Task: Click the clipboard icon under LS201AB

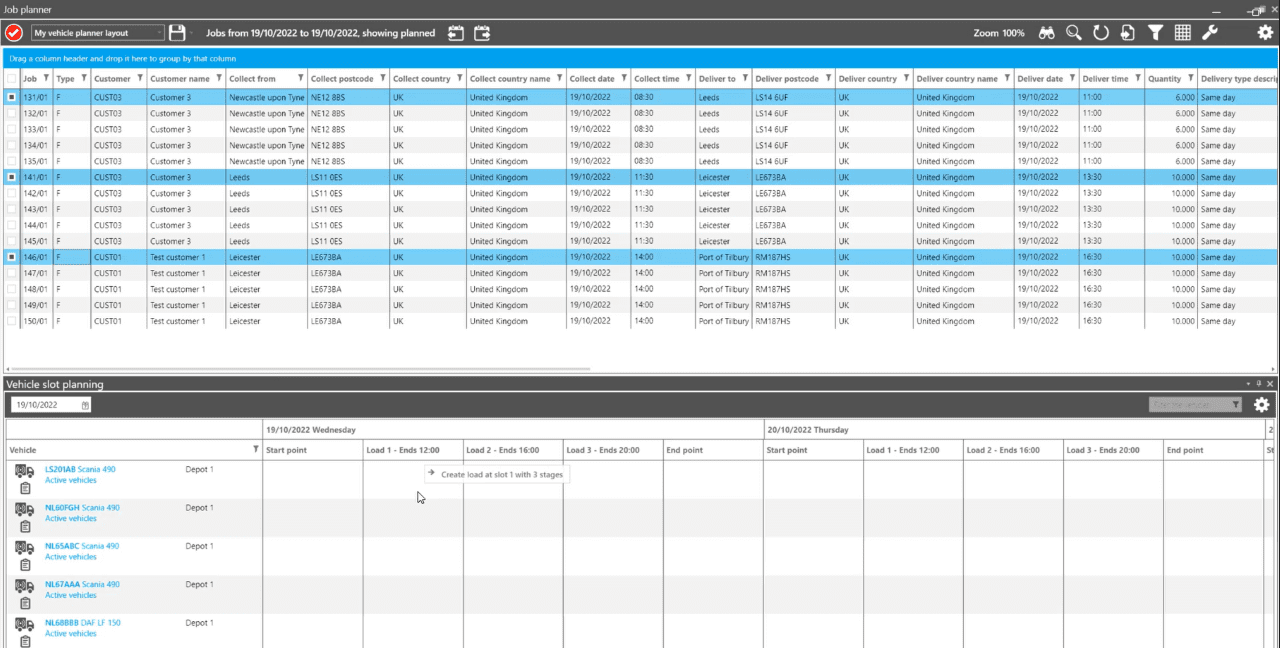Action: 24,489
